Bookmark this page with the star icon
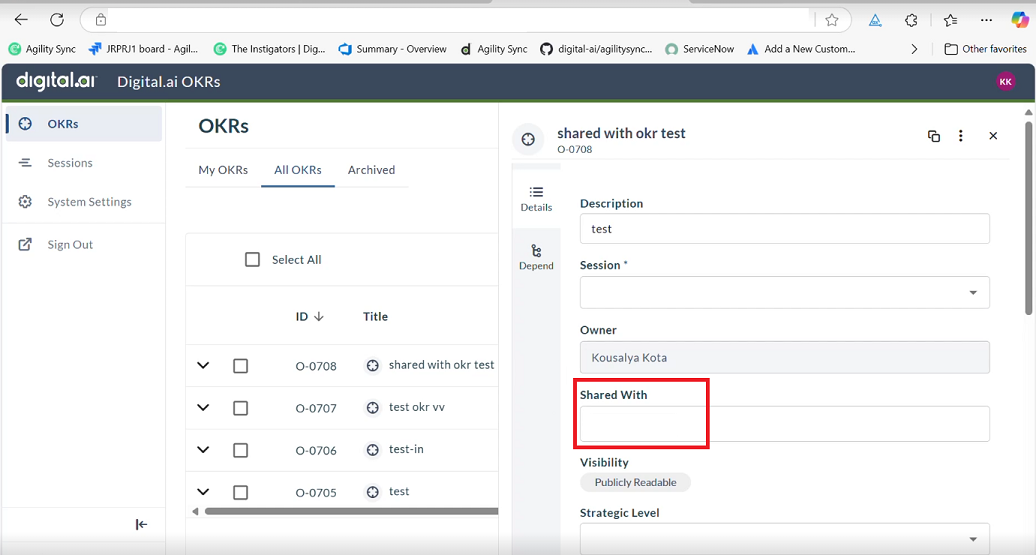Viewport: 1036px width, 555px height. click(832, 20)
